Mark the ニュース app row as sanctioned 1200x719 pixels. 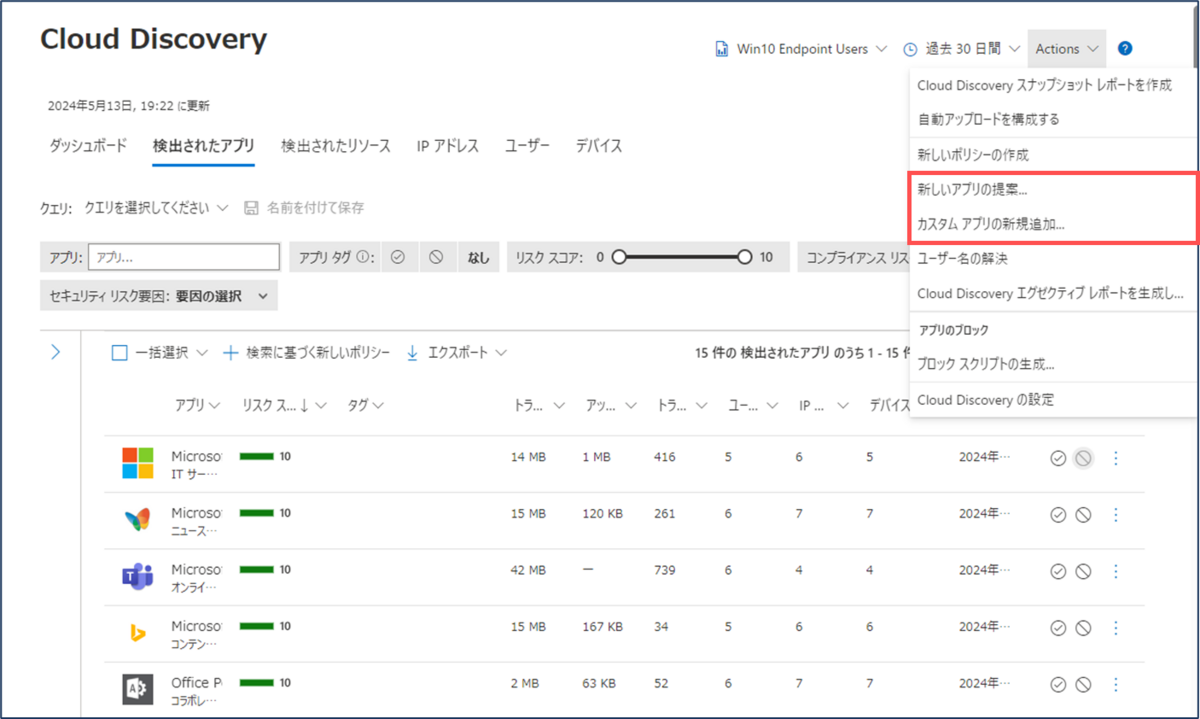coord(1058,515)
